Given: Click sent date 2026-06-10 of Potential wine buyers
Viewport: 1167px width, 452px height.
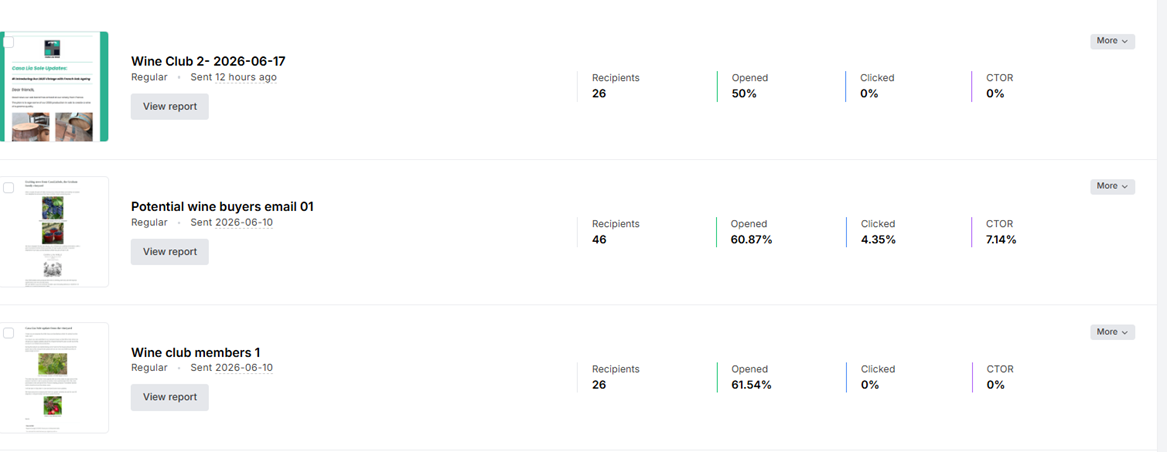Looking at the screenshot, I should (243, 222).
